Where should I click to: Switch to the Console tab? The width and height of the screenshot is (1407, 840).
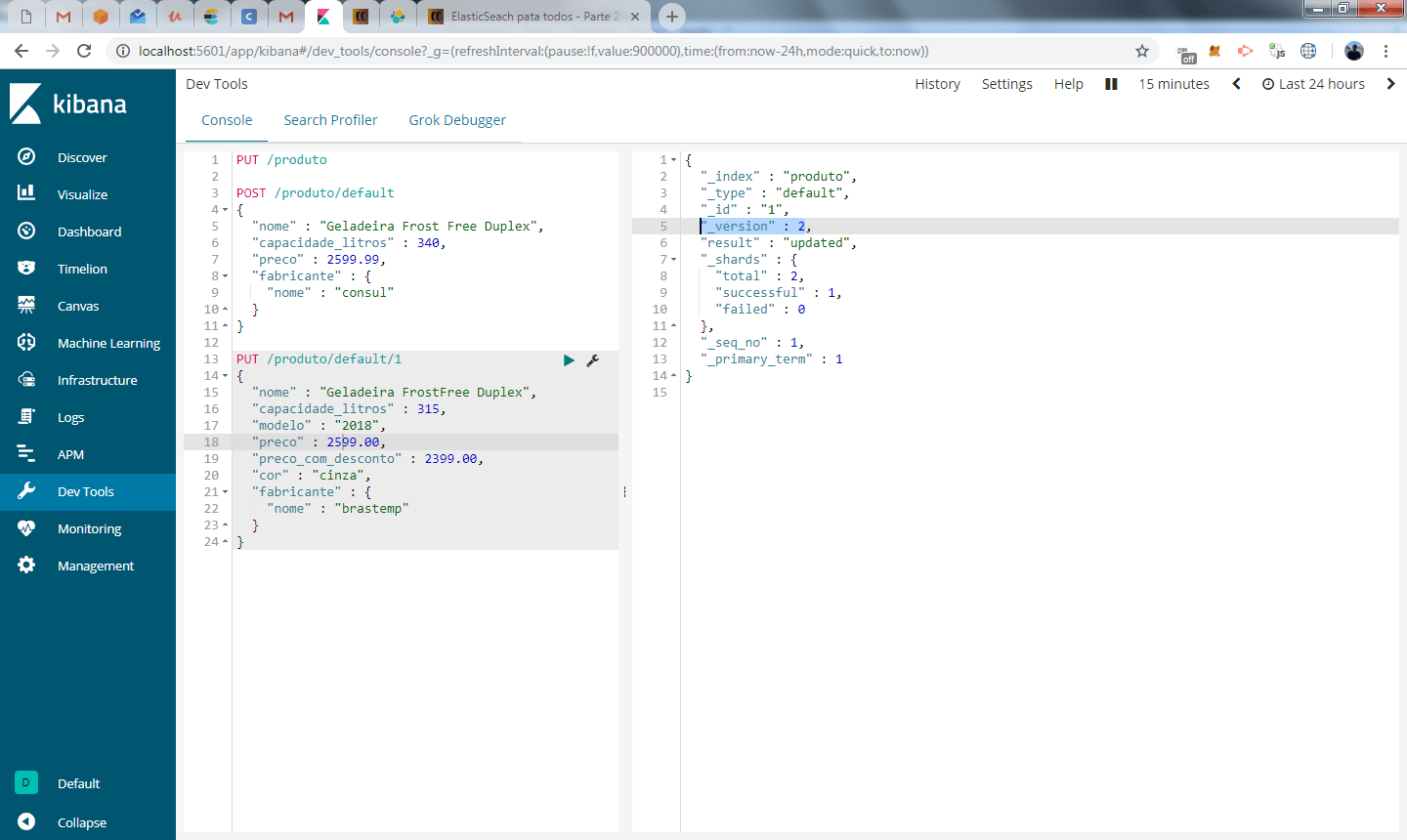point(227,120)
